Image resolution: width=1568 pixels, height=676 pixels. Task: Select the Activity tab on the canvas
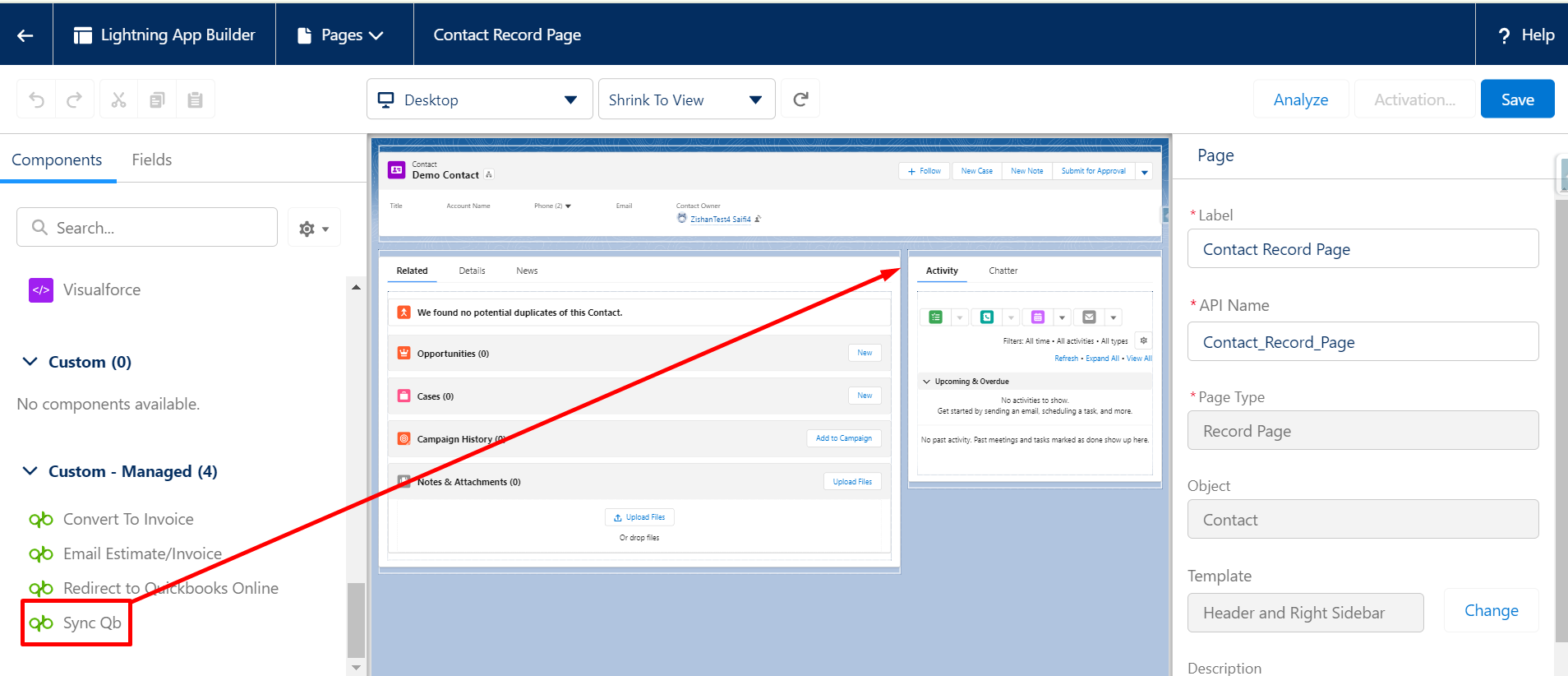click(x=942, y=271)
